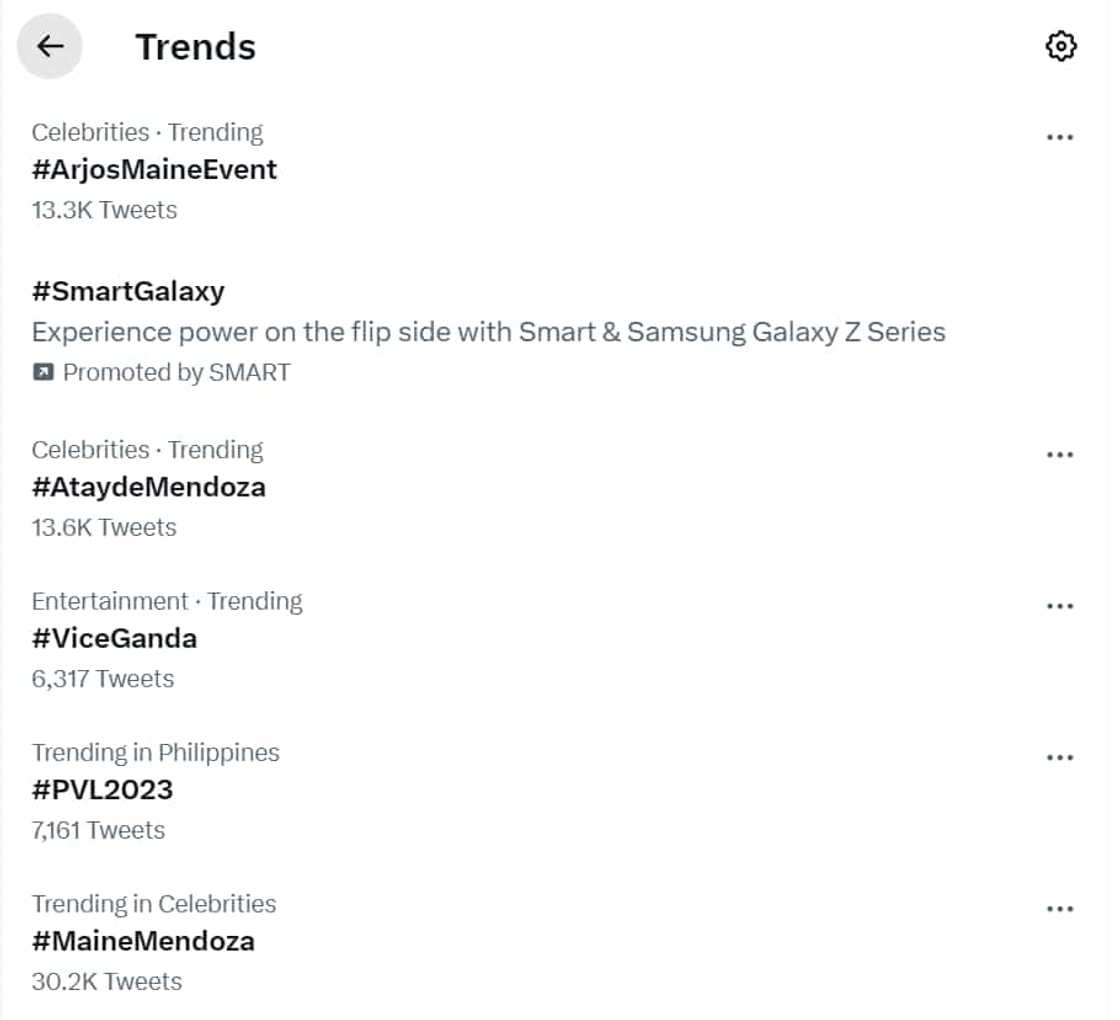The height and width of the screenshot is (1020, 1120).
Task: Open Trends settings gear icon
Action: [1060, 46]
